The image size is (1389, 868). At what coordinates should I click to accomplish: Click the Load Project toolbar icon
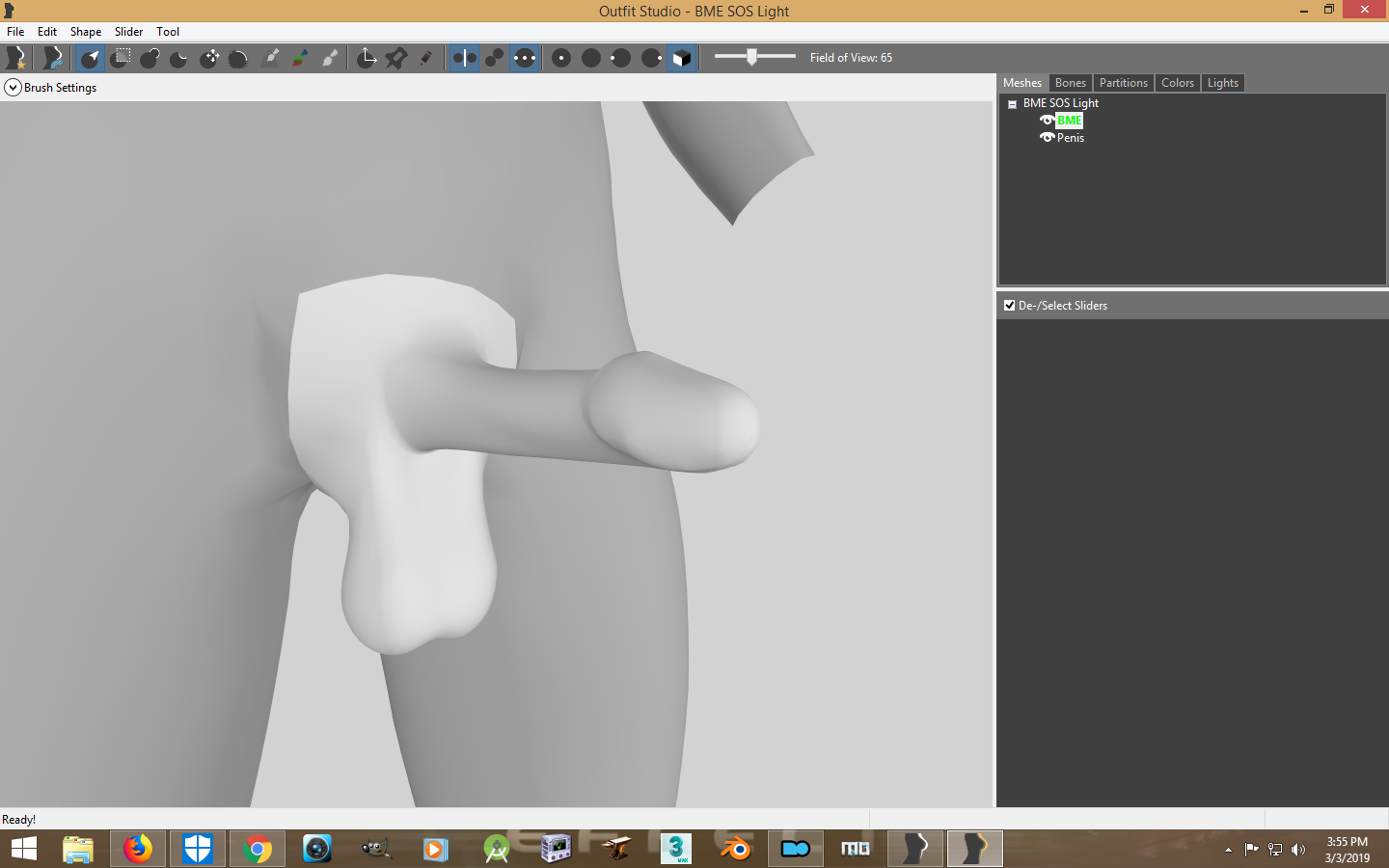[x=53, y=58]
